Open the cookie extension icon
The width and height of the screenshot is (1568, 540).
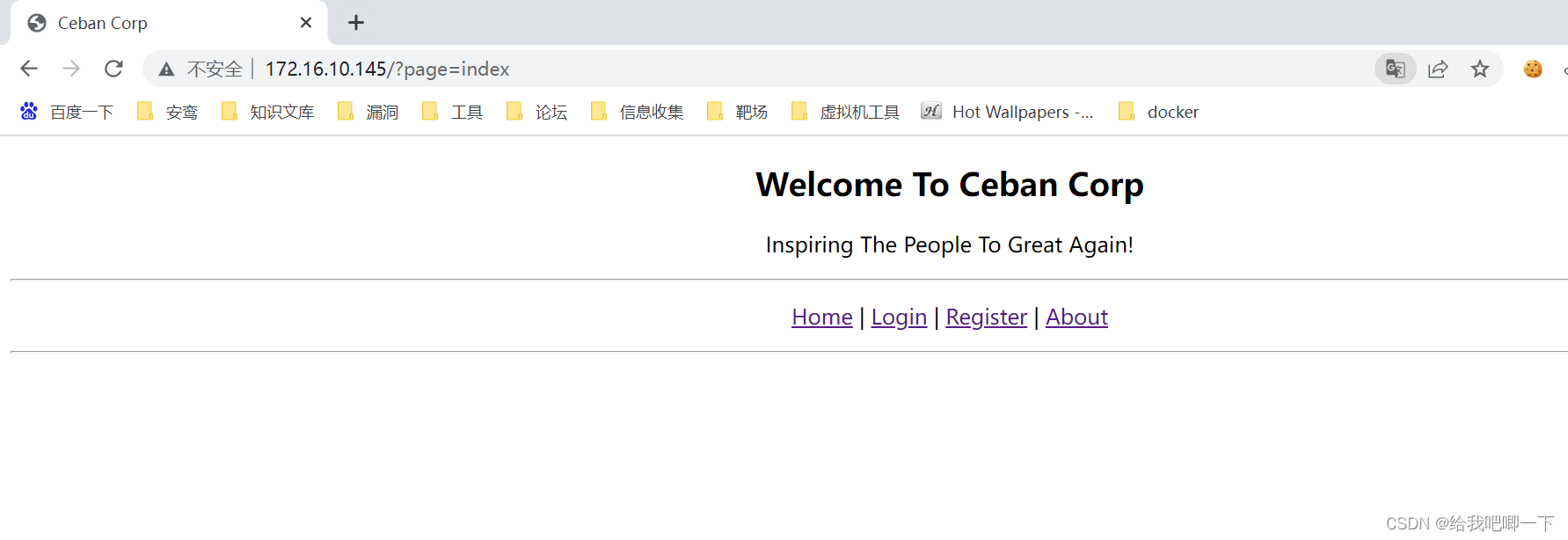(x=1533, y=69)
